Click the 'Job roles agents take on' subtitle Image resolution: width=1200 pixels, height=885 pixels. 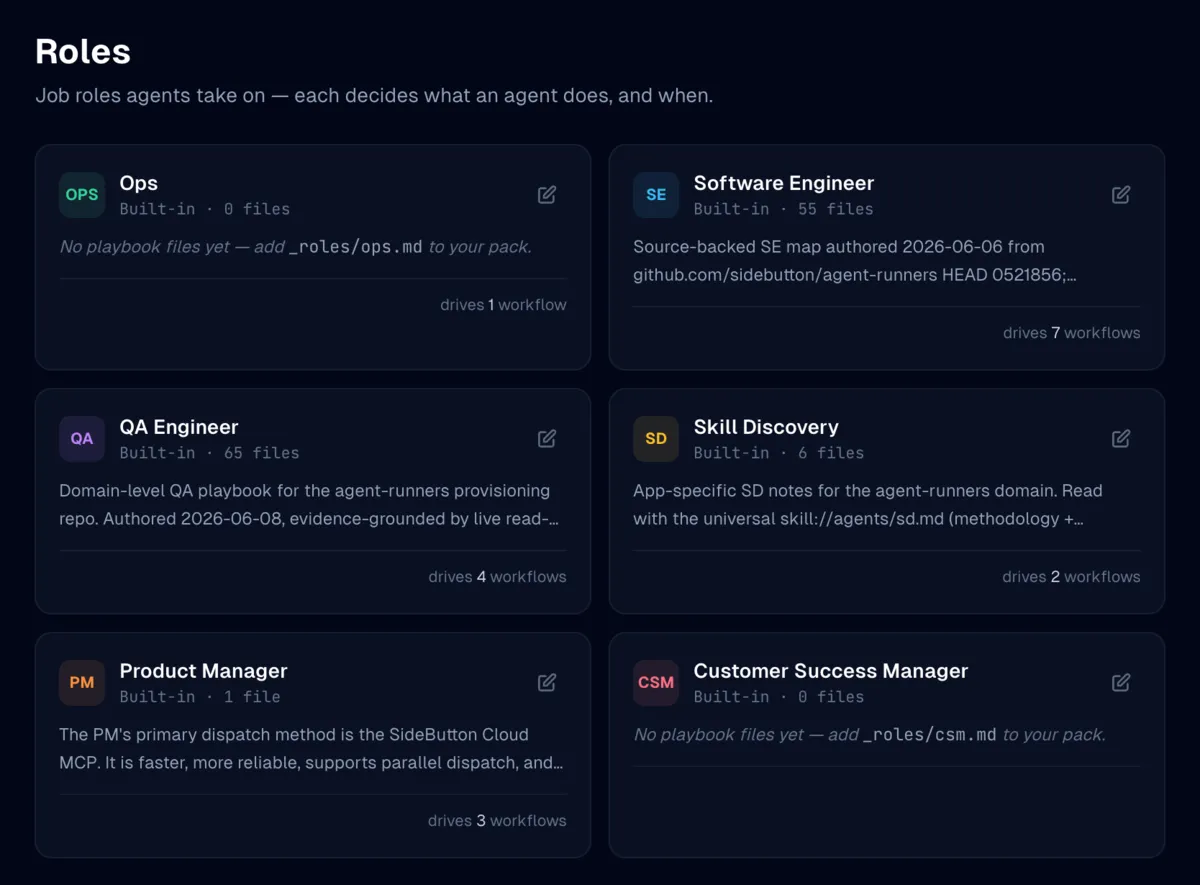coord(374,97)
